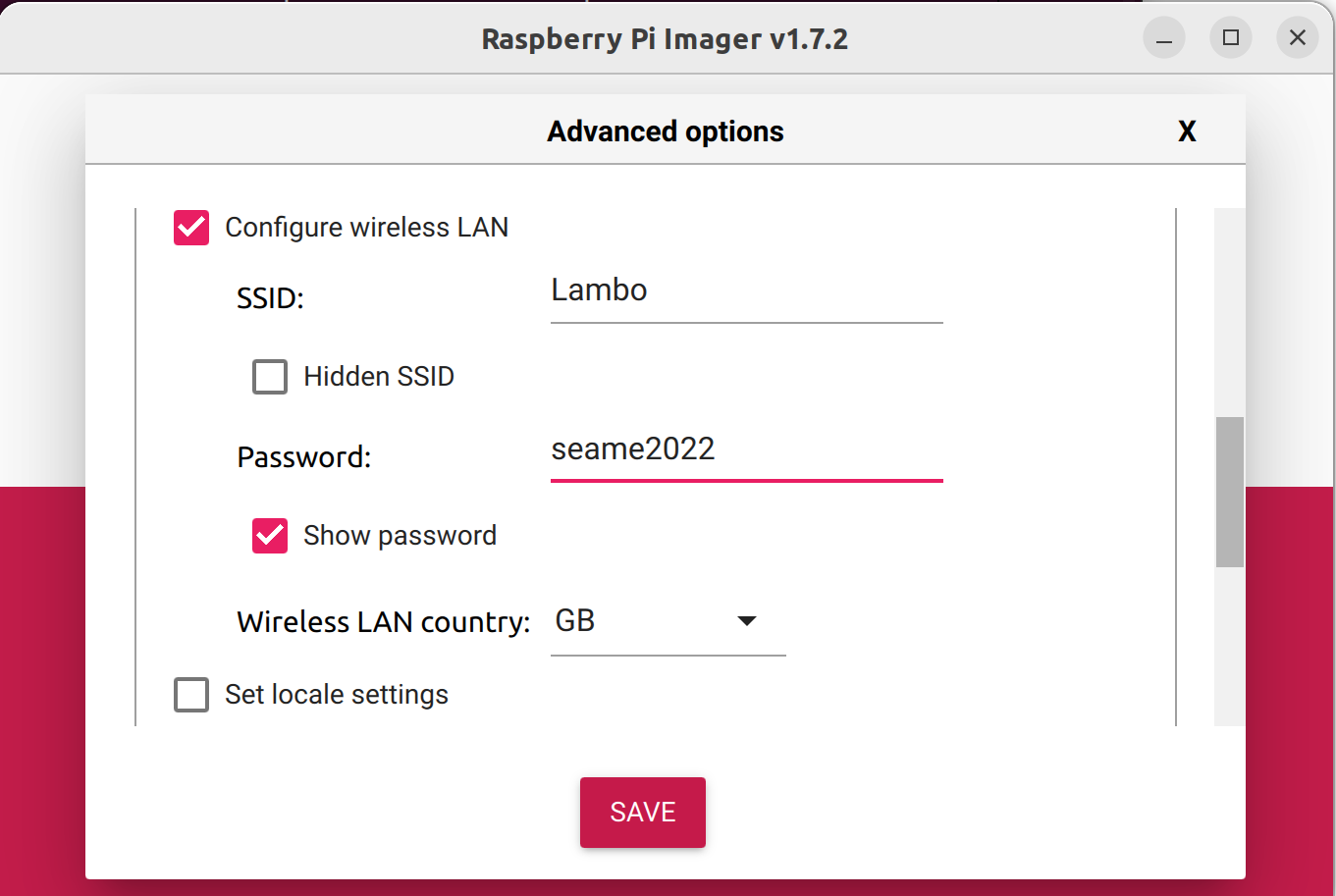
Task: Click the Raspberry Pi Imager v1.7.2 title
Action: click(x=665, y=39)
